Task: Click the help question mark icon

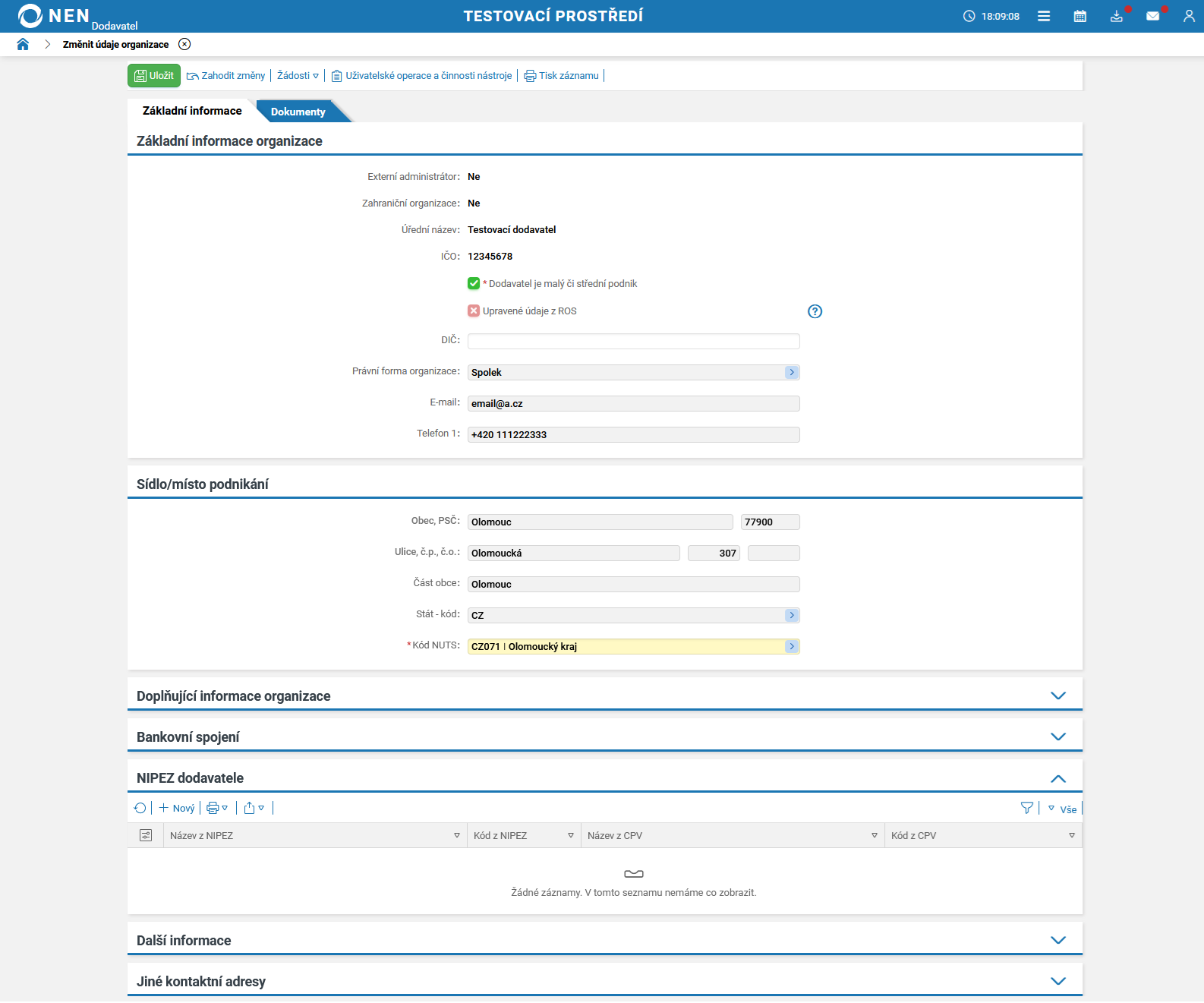Action: pyautogui.click(x=815, y=311)
